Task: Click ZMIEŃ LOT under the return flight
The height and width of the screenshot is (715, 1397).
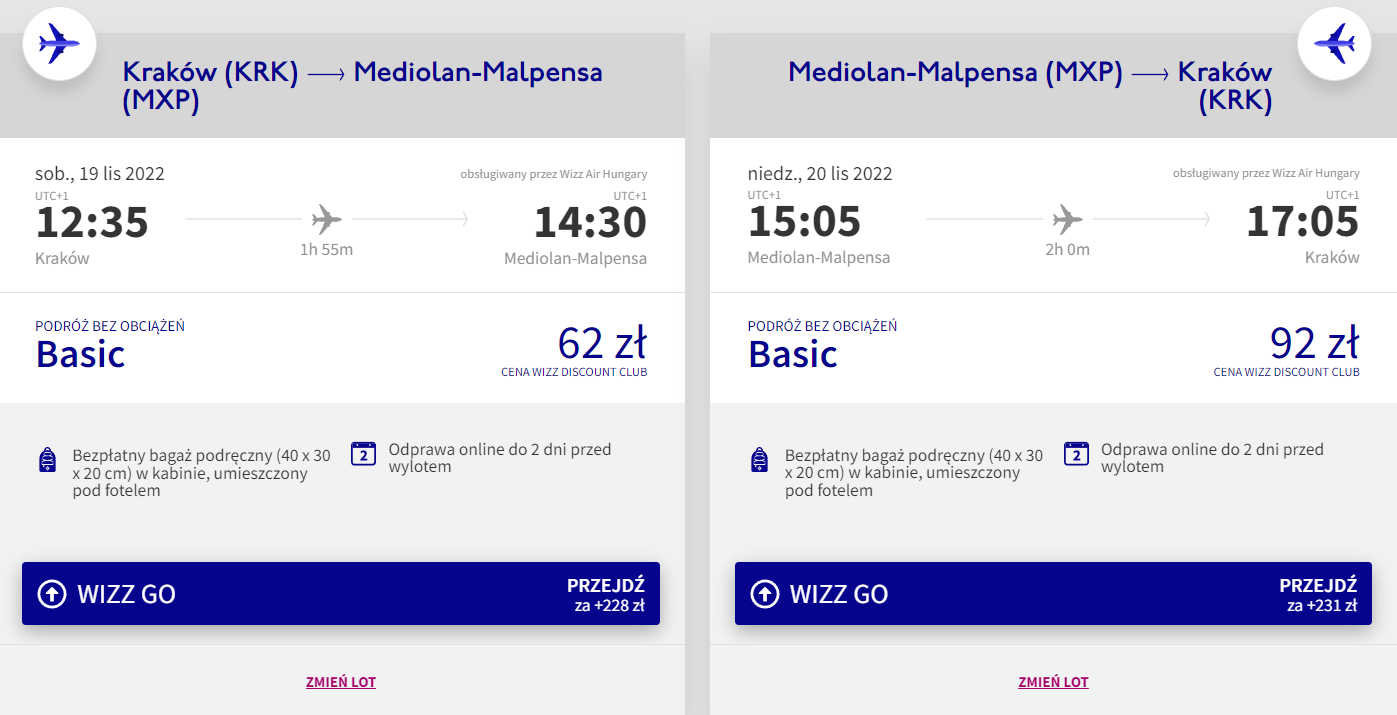Action: (x=1053, y=682)
